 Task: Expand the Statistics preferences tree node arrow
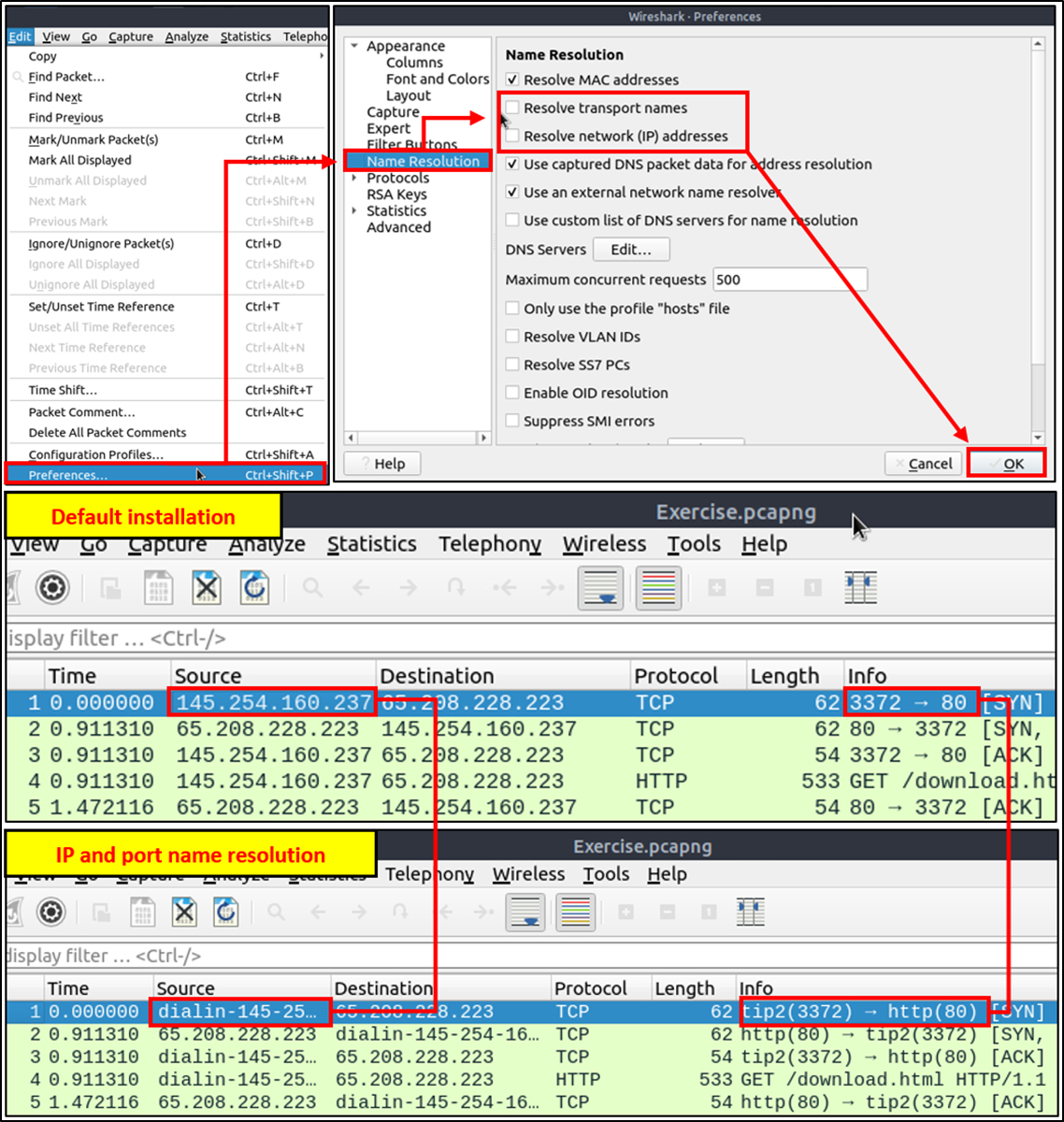[x=354, y=211]
